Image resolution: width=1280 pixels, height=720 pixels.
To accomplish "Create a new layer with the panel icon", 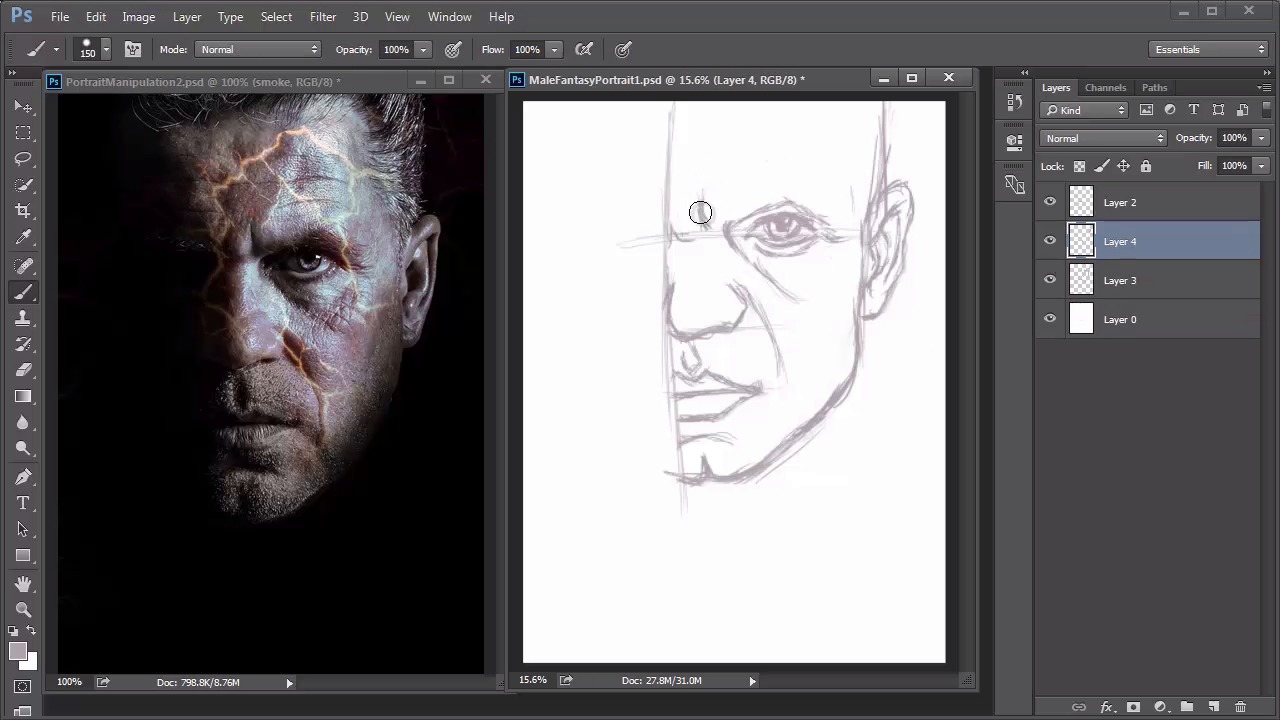I will (1213, 707).
